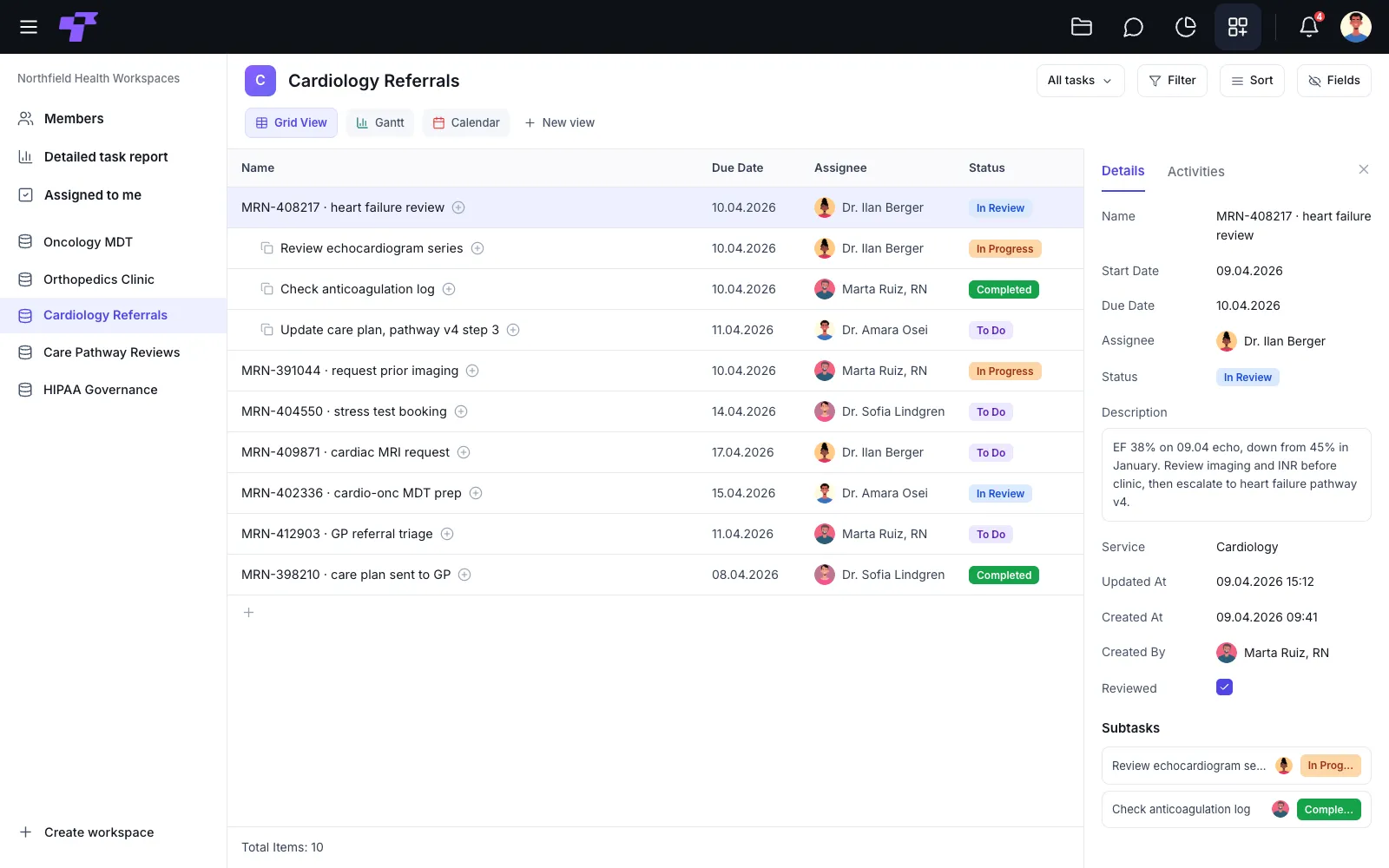This screenshot has width=1389, height=868.
Task: Open the chat messages icon
Action: pyautogui.click(x=1133, y=27)
